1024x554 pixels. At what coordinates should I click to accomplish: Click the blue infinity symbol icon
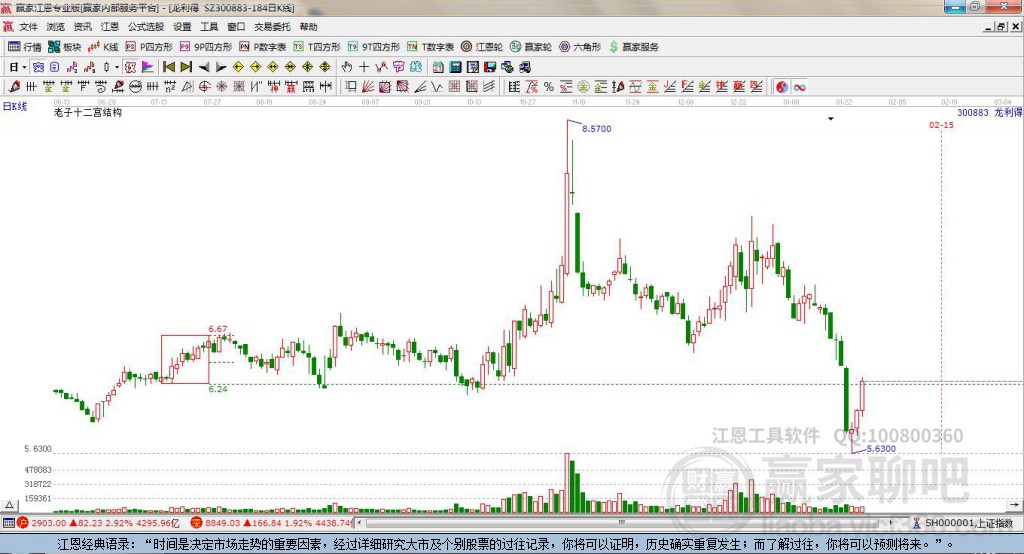pyautogui.click(x=799, y=86)
